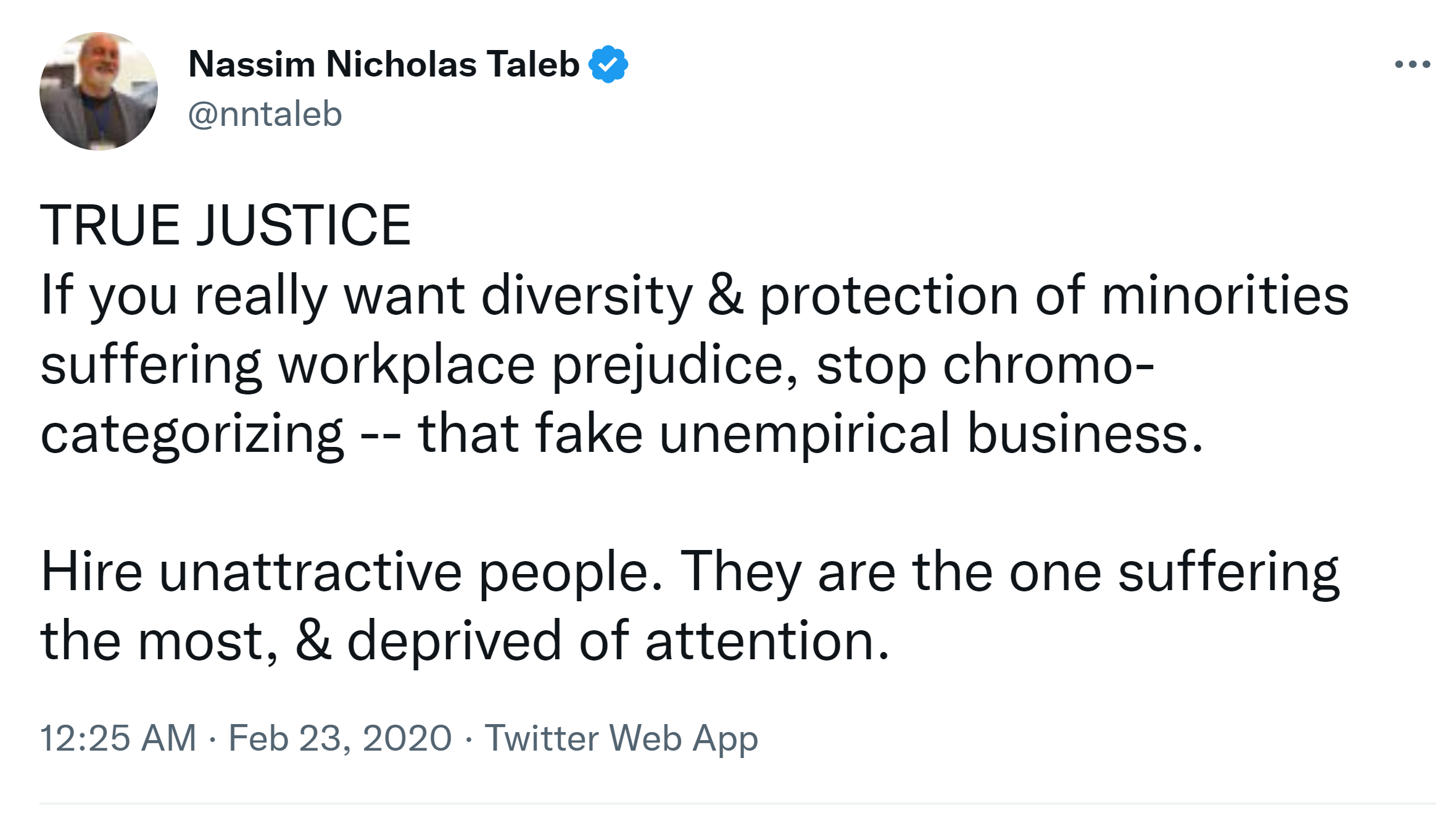Click the word "minorities" in the tweet

(1225, 296)
